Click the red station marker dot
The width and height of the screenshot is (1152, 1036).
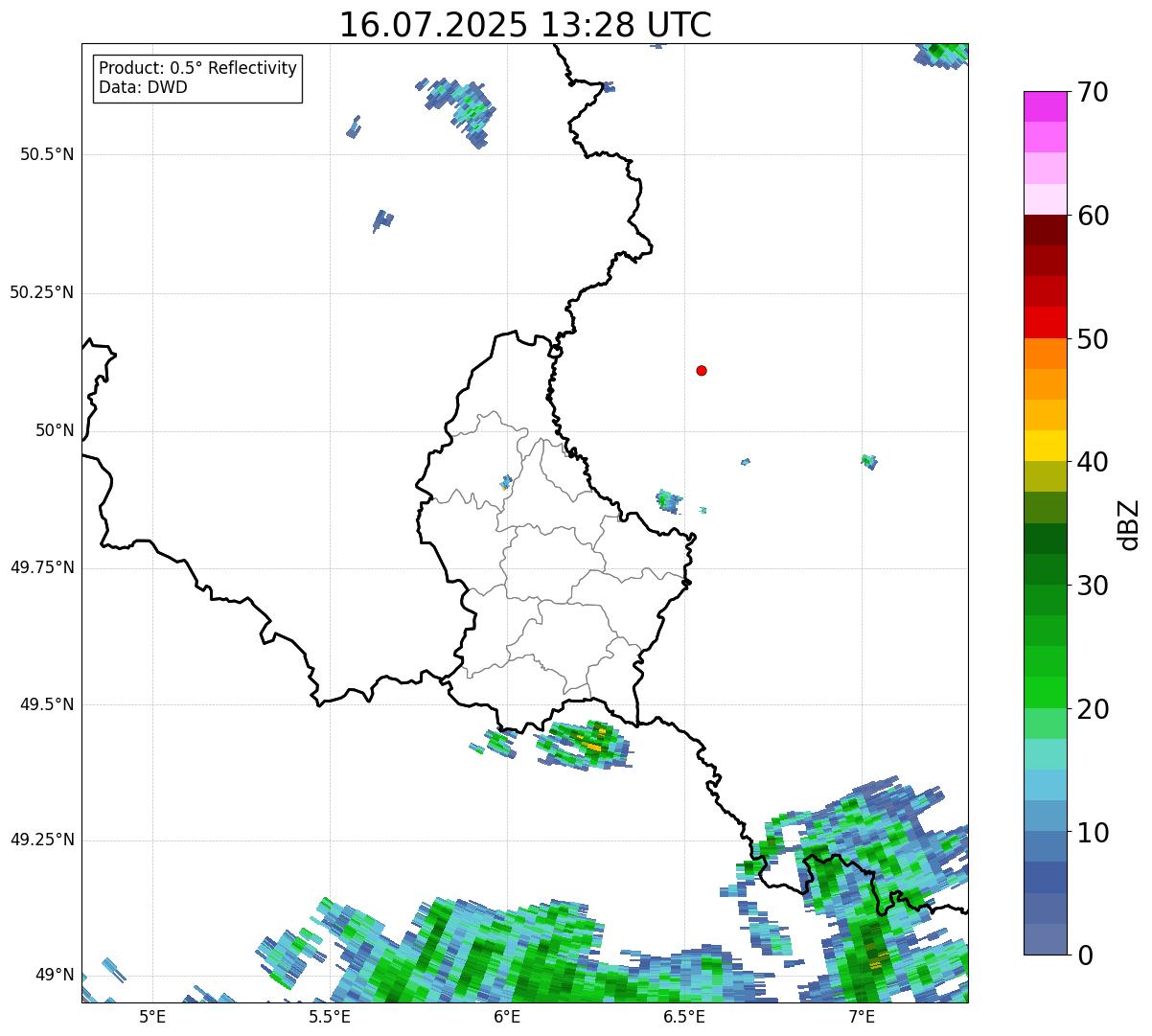702,370
